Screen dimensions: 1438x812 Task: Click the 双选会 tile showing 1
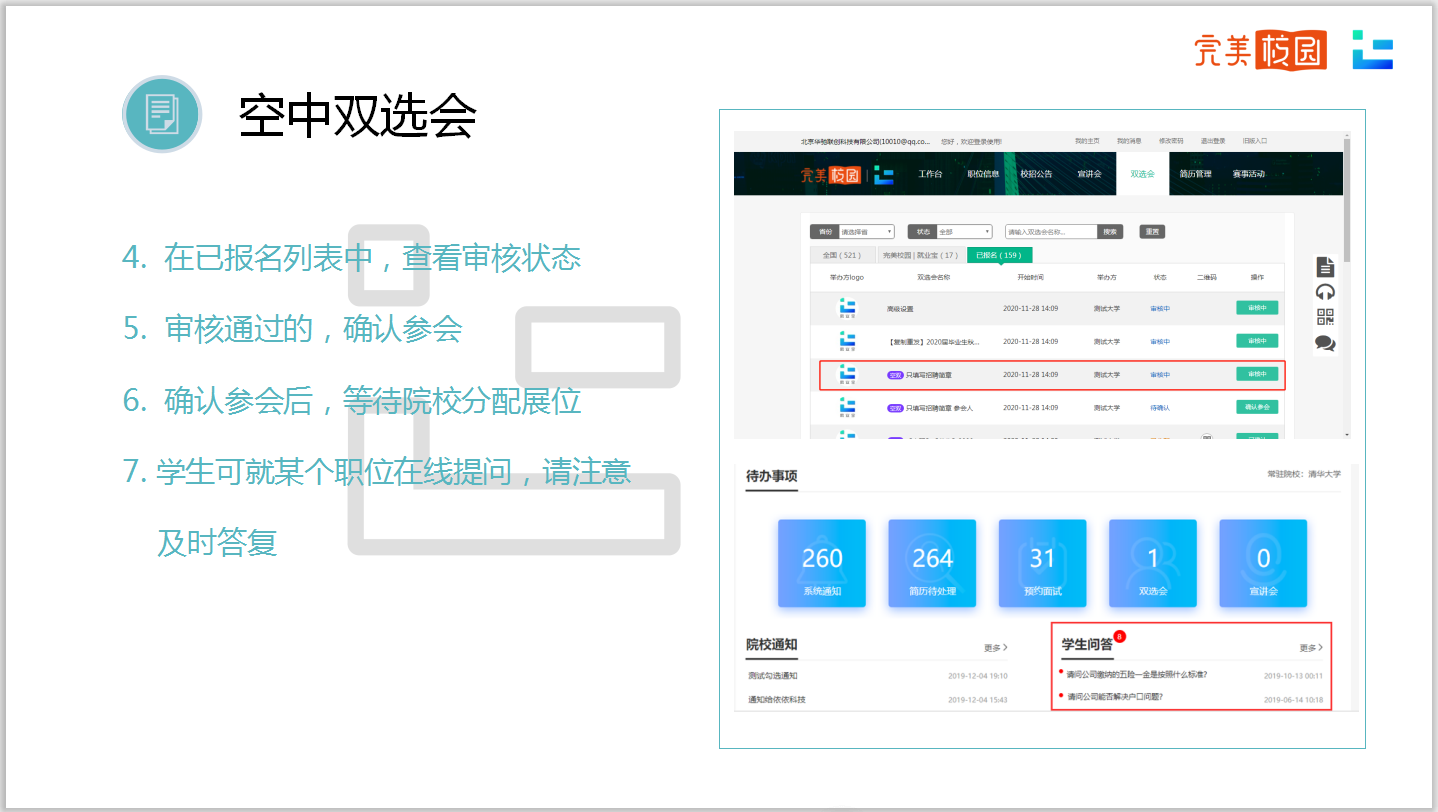pyautogui.click(x=1152, y=564)
